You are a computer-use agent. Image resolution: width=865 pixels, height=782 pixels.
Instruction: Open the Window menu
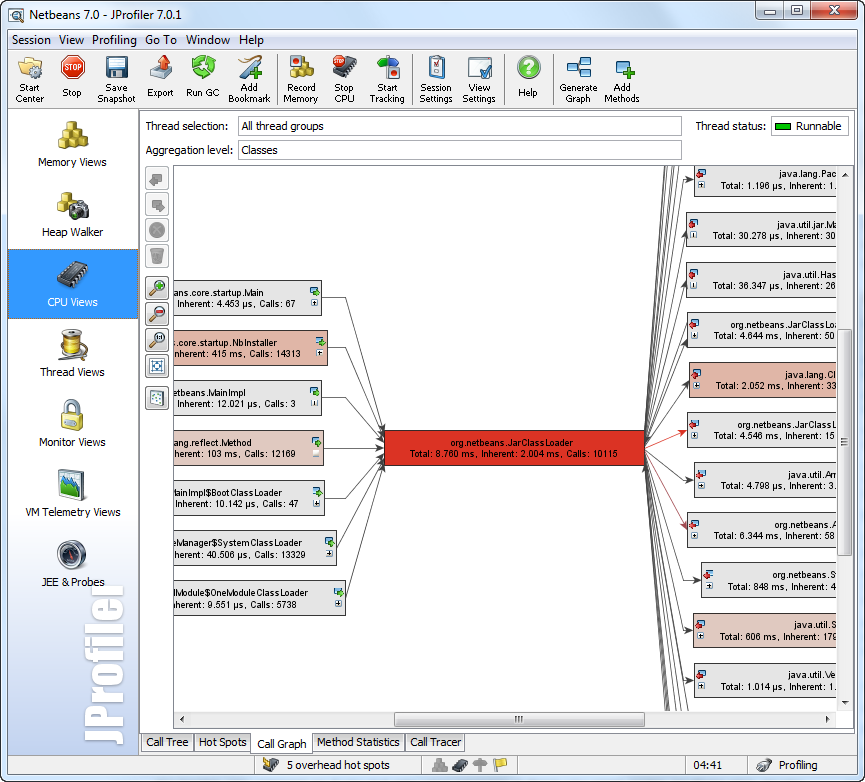click(207, 40)
